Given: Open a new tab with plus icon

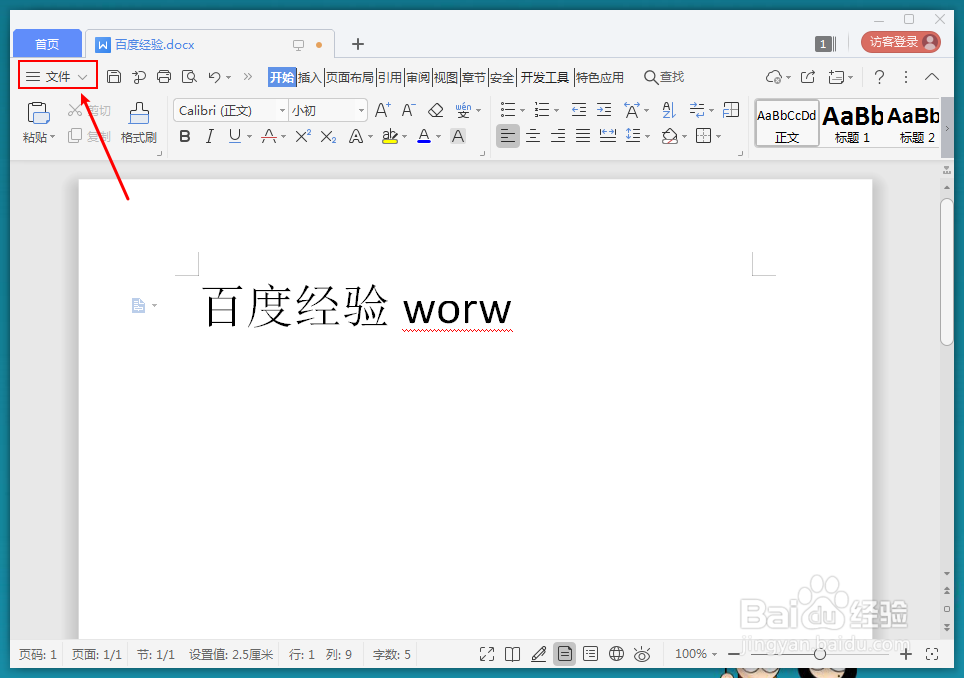Looking at the screenshot, I should click(x=358, y=44).
